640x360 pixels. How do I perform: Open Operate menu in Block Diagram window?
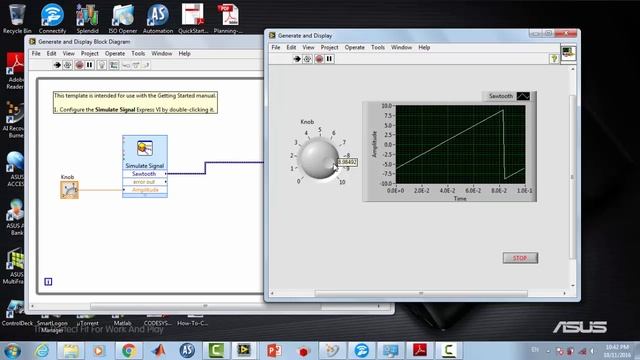pyautogui.click(x=115, y=53)
